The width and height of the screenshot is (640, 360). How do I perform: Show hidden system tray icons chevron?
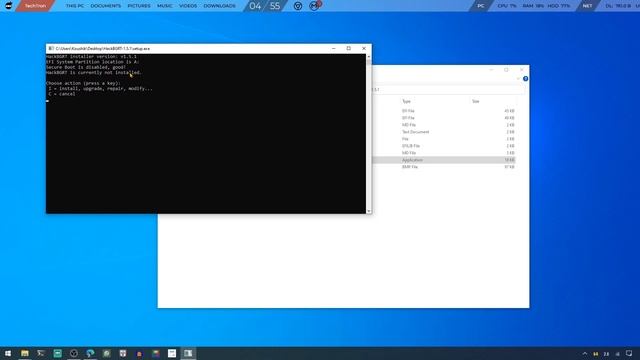pos(584,353)
